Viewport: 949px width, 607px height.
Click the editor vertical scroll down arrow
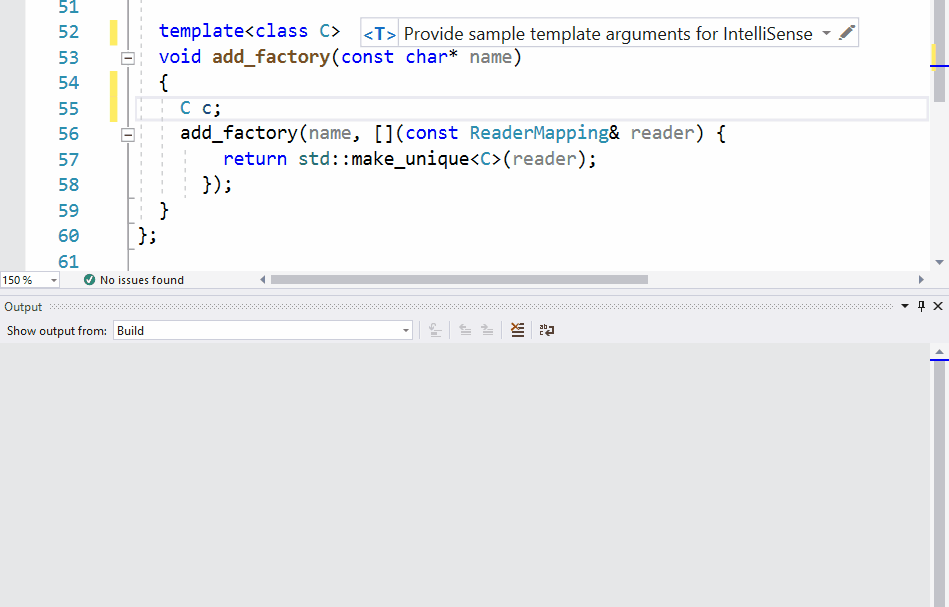pyautogui.click(x=939, y=262)
